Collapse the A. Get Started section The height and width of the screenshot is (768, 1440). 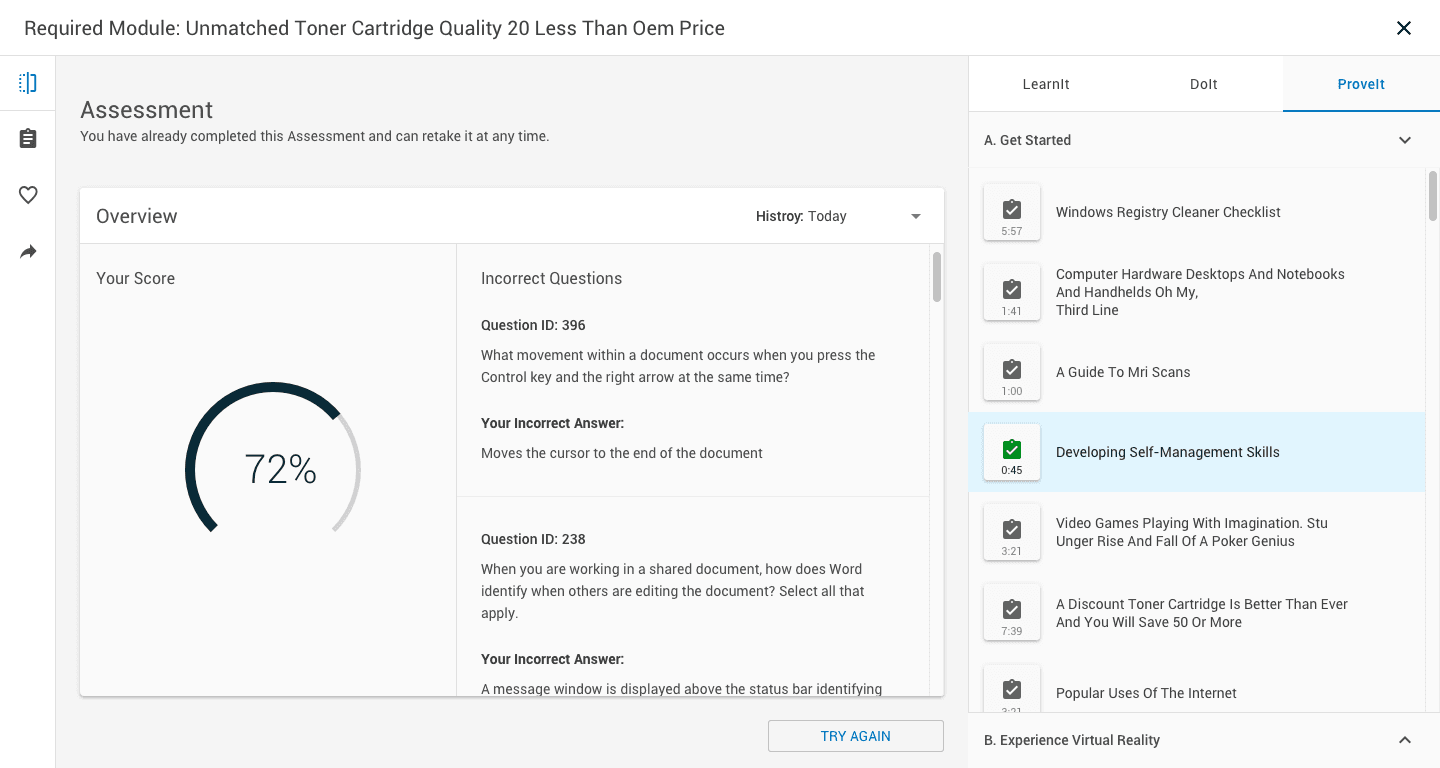pyautogui.click(x=1405, y=140)
